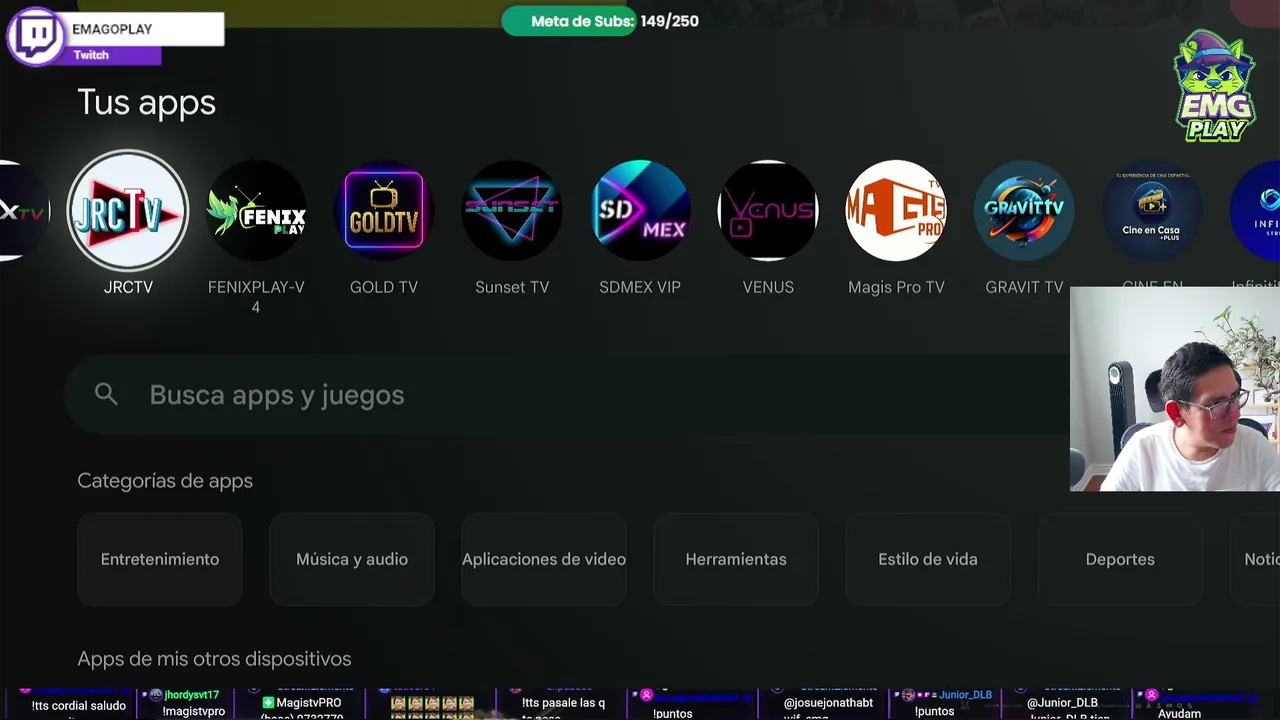Browse the Aplicaciones de video category
The width and height of the screenshot is (1280, 720).
pos(544,559)
